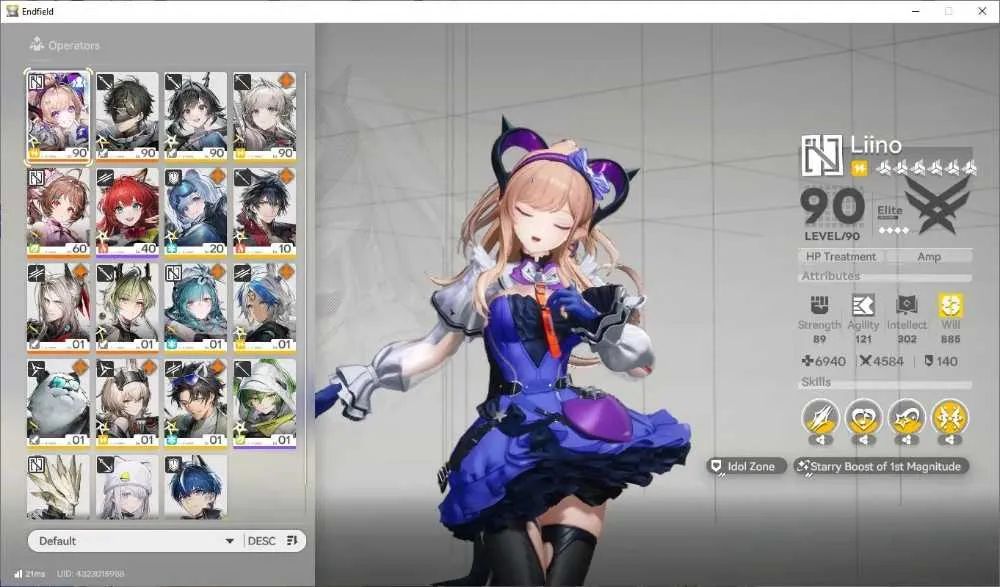The height and width of the screenshot is (587, 1000).
Task: Click the Liino name text
Action: [x=876, y=145]
